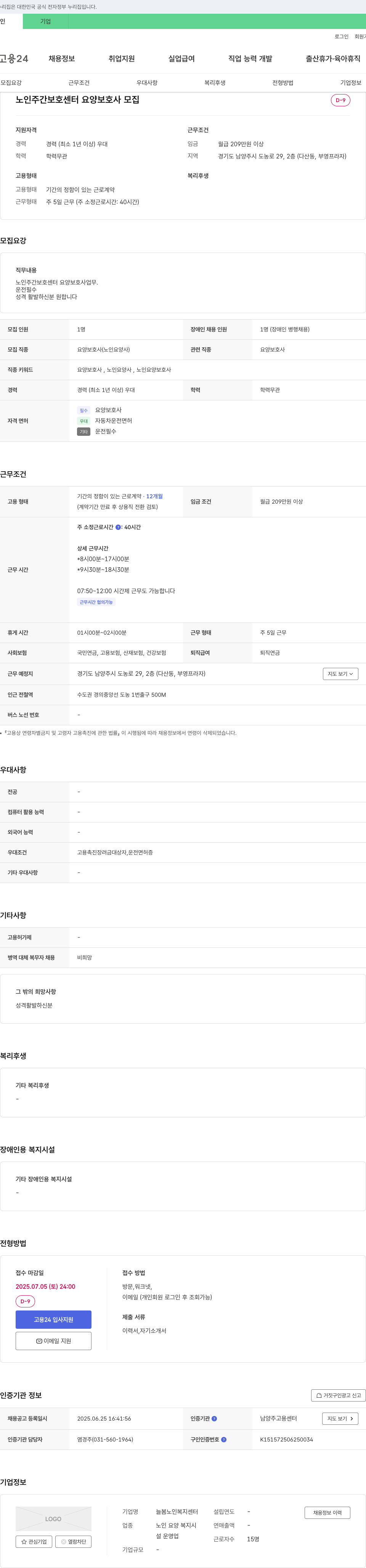Click the company name 늘봄노인복지센터
Image resolution: width=366 pixels, height=1568 pixels.
pos(177,1511)
